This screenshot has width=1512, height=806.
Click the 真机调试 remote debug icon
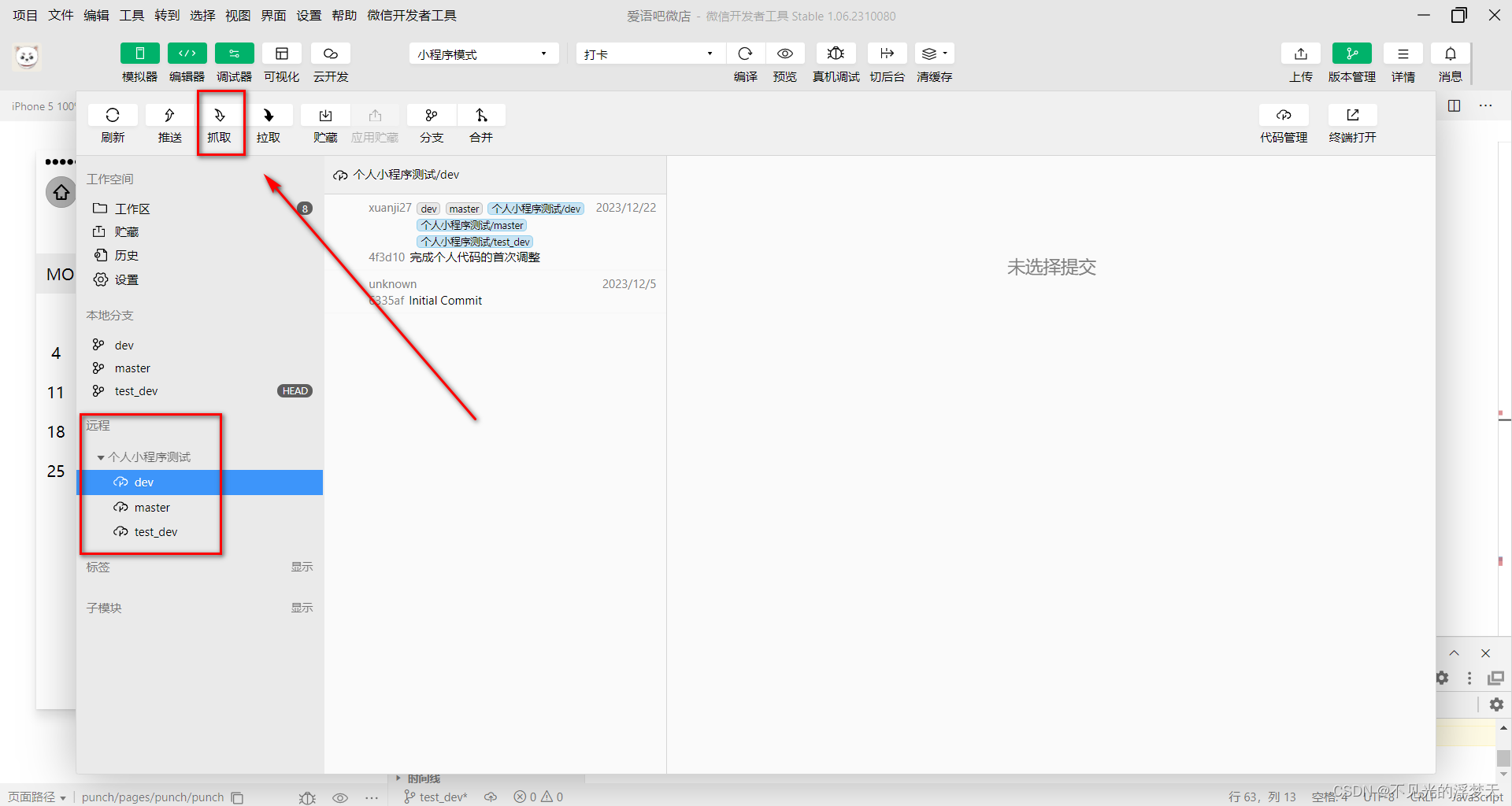(x=836, y=54)
